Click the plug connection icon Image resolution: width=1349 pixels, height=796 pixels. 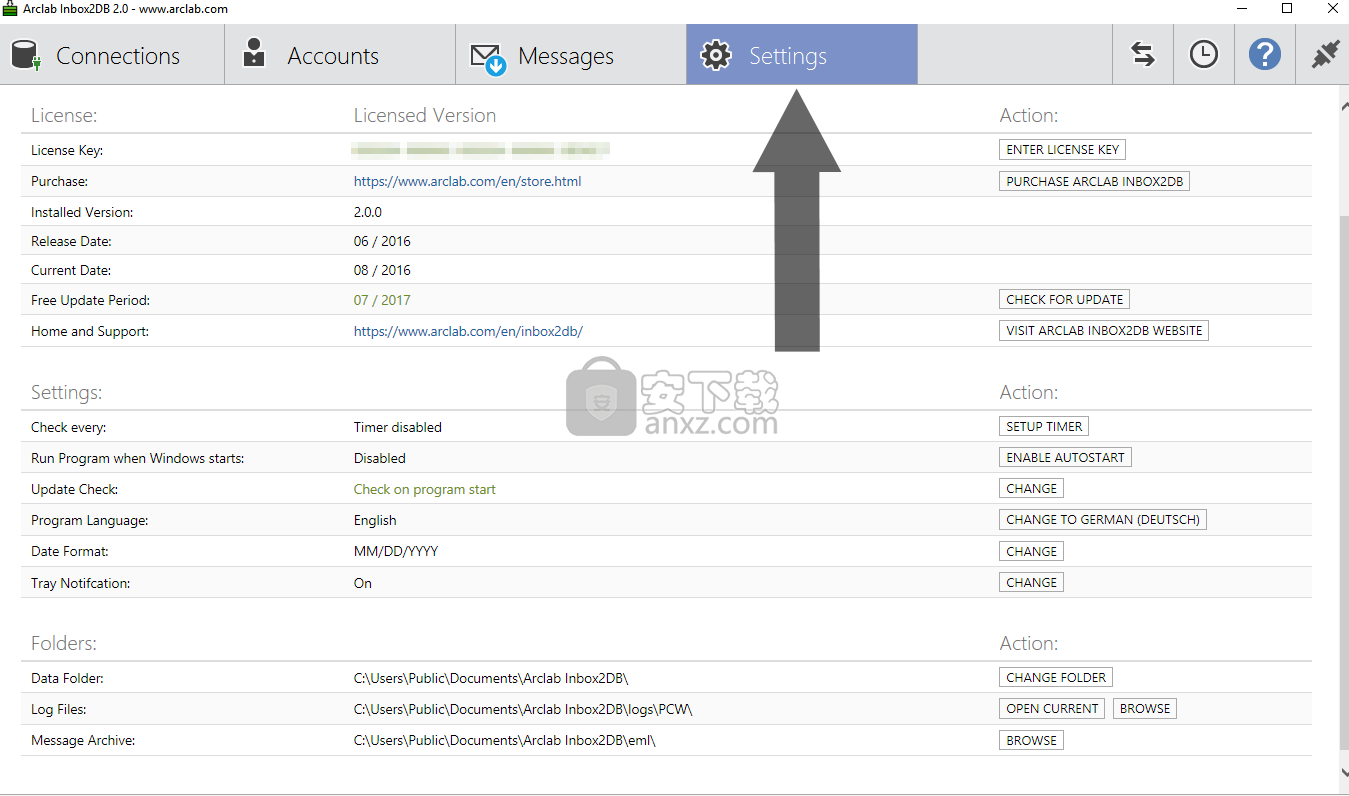click(1325, 55)
